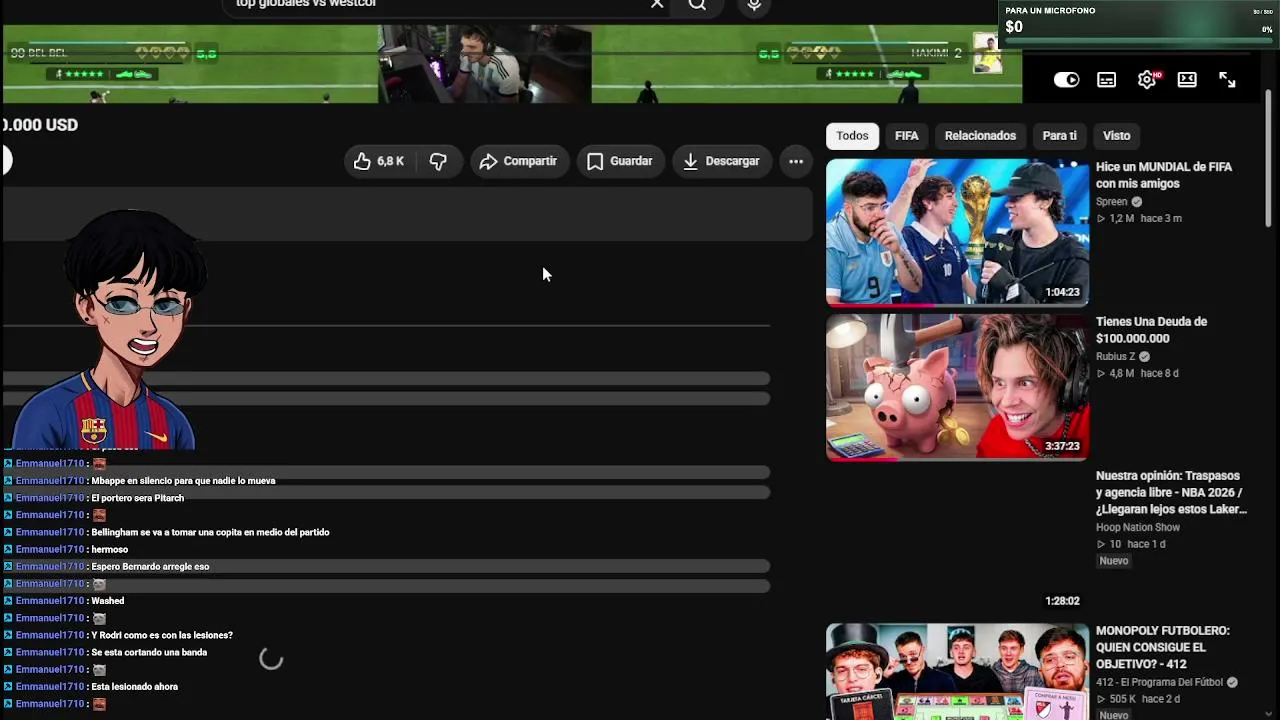Switch the player to theater mode
The height and width of the screenshot is (720, 1280).
[1187, 80]
